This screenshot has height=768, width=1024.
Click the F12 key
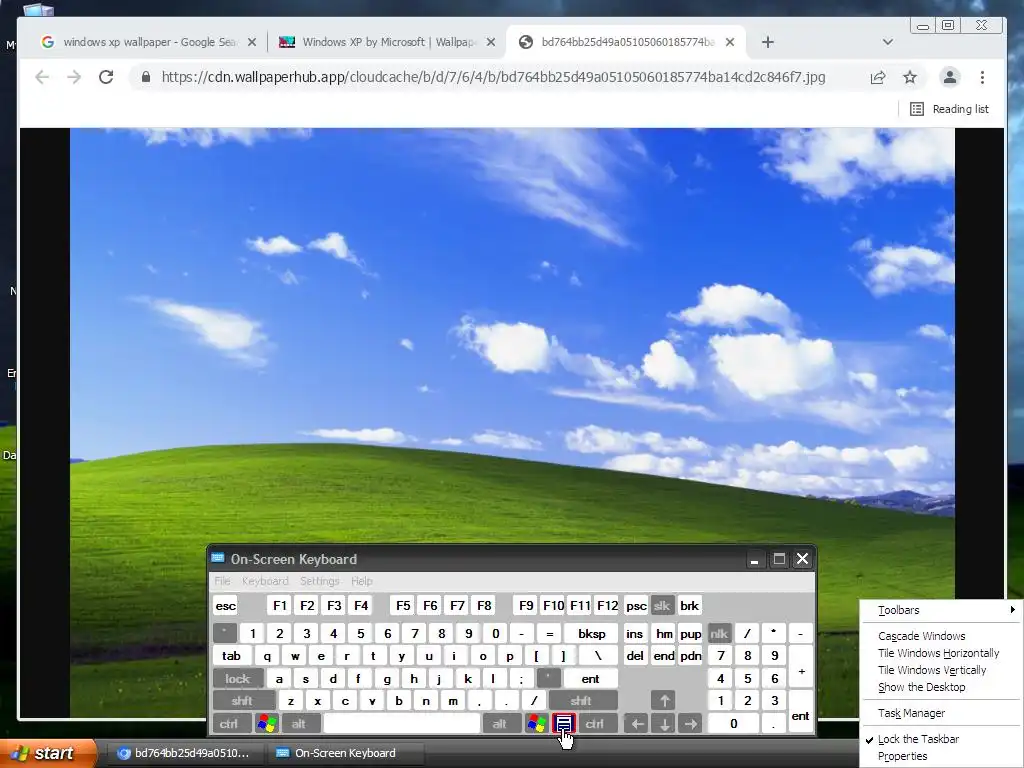[x=607, y=605]
